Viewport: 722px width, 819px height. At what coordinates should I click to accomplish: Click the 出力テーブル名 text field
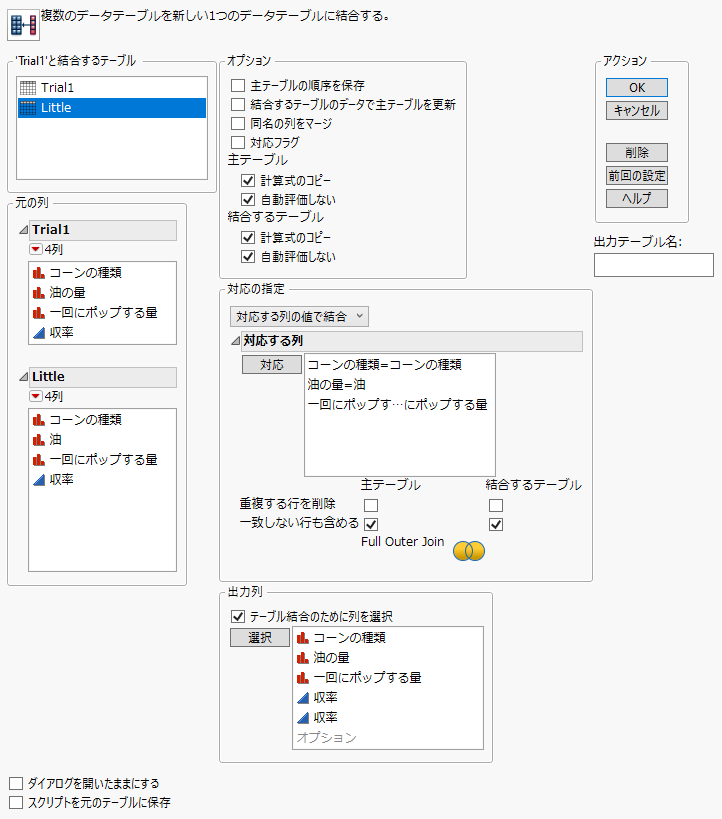click(653, 265)
